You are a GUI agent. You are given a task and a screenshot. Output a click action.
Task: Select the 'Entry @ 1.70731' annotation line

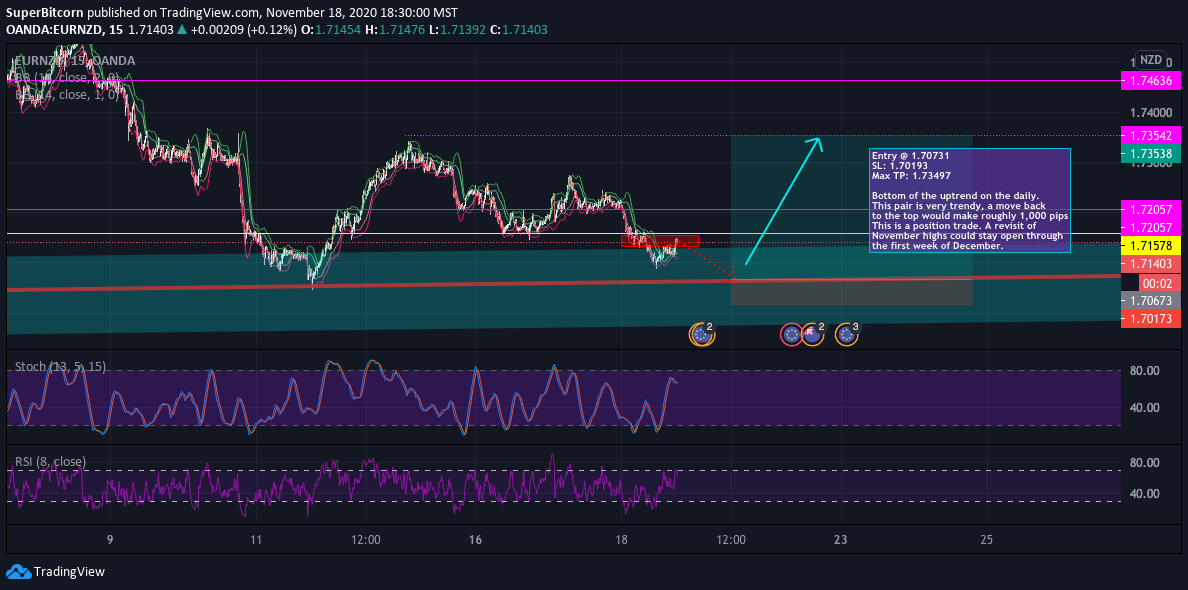tap(910, 155)
